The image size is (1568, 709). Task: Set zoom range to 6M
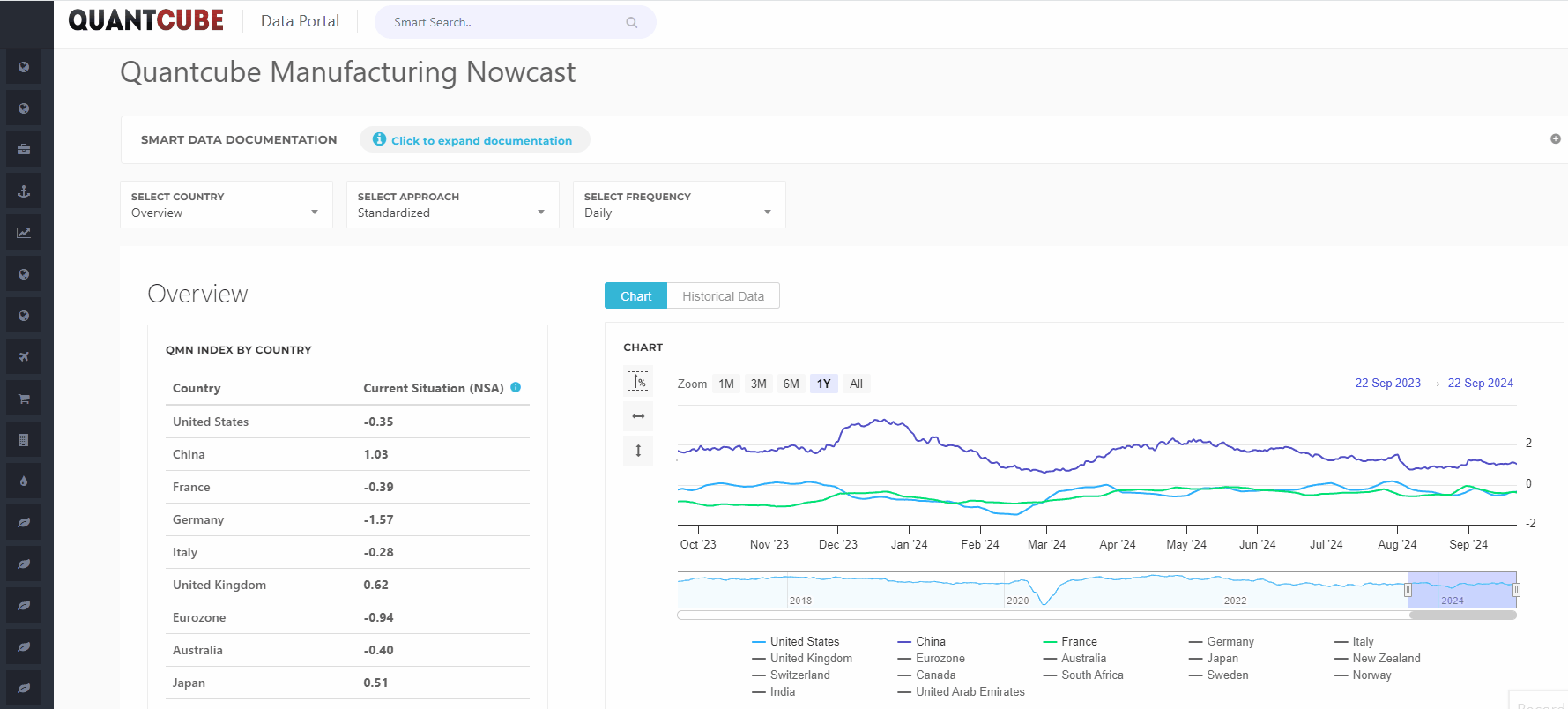(x=791, y=384)
